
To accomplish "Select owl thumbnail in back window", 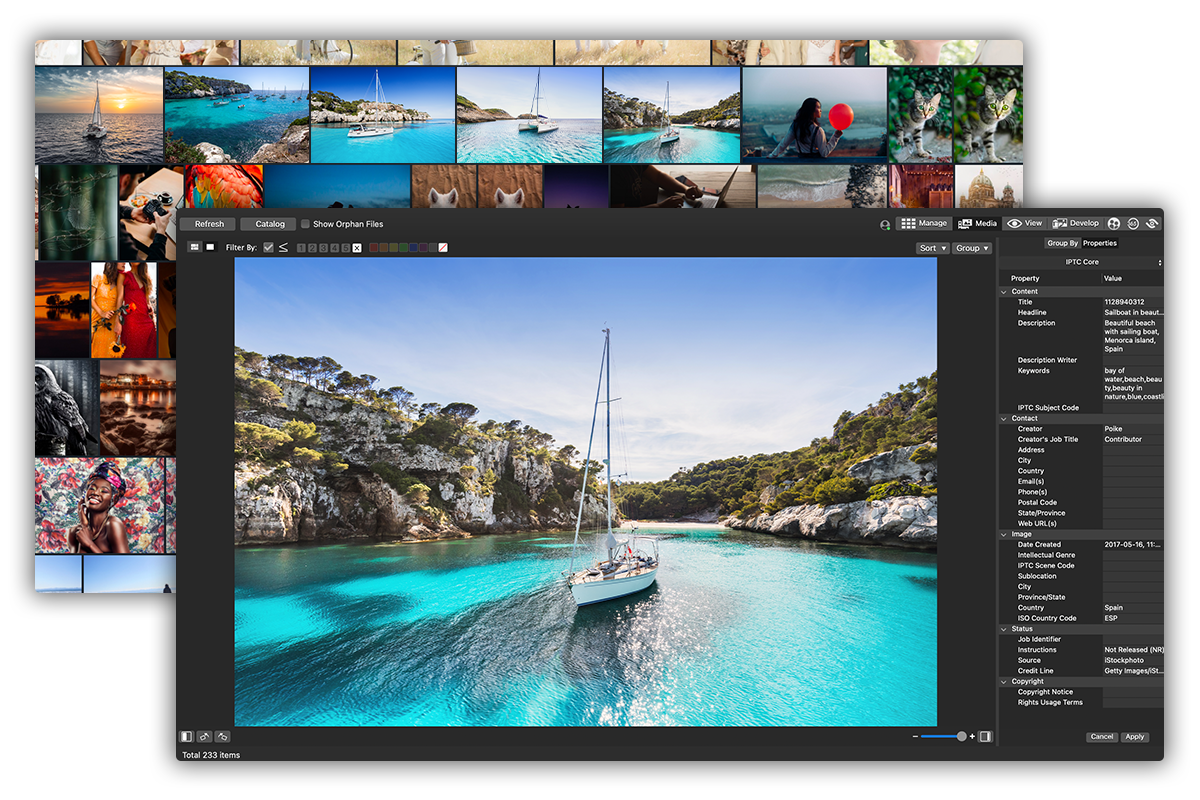I will pyautogui.click(x=66, y=408).
